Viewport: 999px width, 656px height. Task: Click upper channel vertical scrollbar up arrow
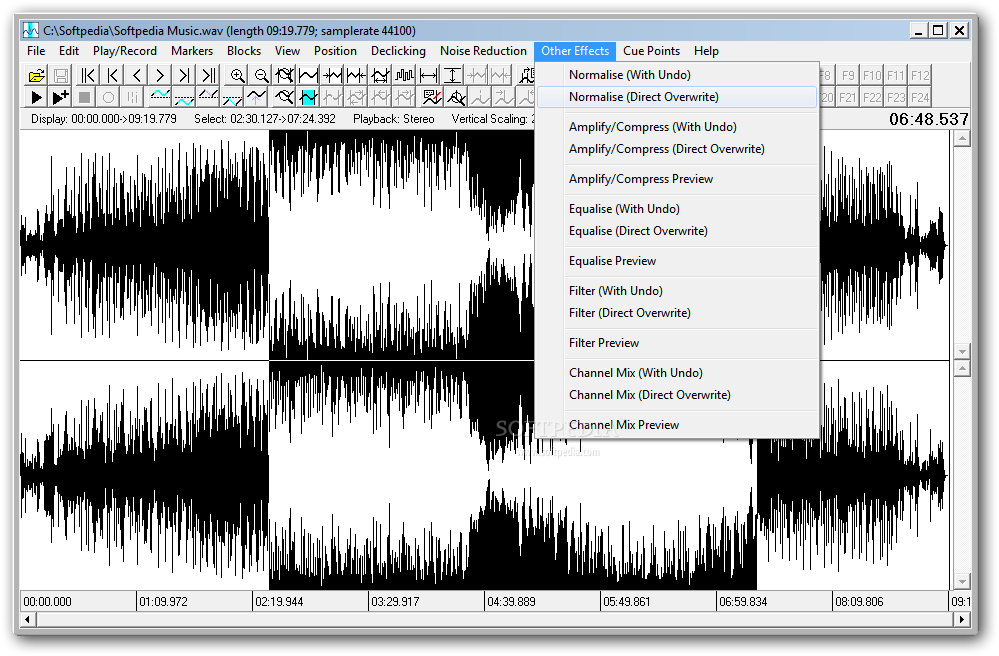962,138
